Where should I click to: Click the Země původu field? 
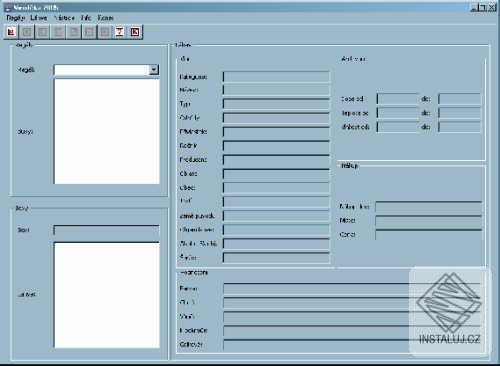(276, 216)
